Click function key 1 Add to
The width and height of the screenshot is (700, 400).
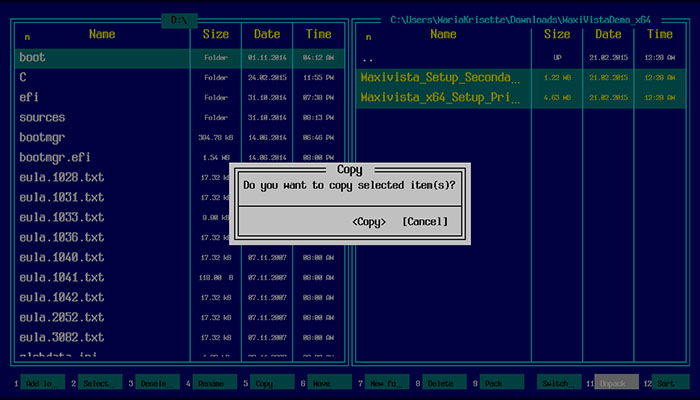click(x=42, y=383)
